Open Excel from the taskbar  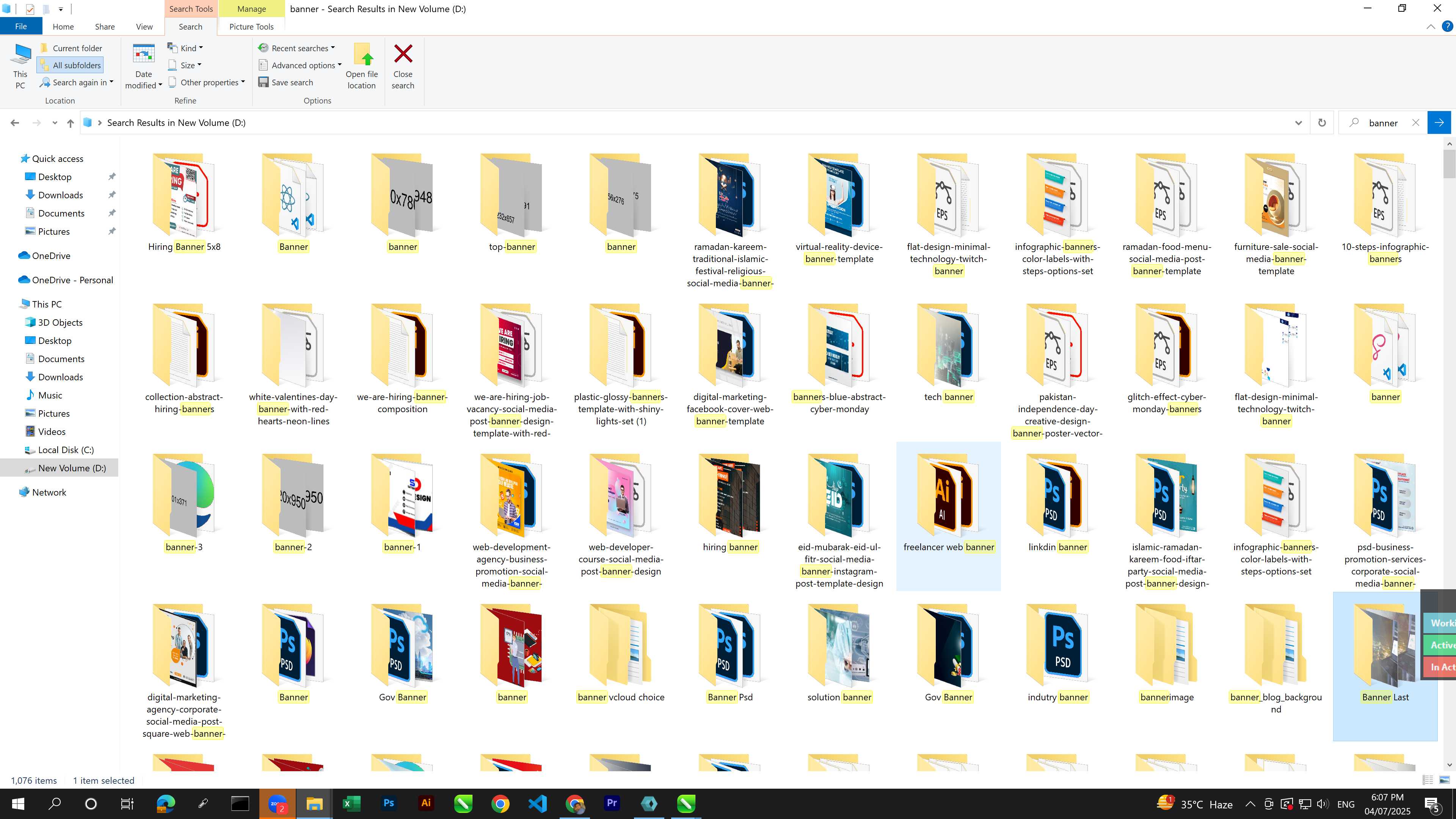click(x=351, y=804)
